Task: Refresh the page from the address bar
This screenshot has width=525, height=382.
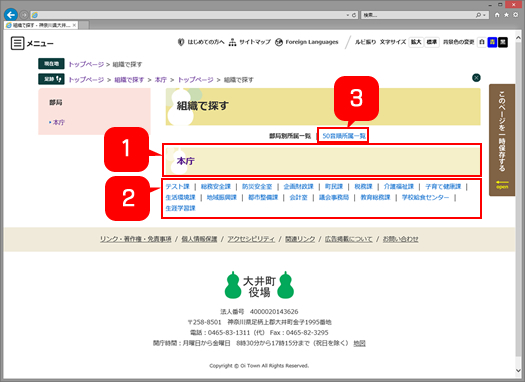Action: pos(354,15)
